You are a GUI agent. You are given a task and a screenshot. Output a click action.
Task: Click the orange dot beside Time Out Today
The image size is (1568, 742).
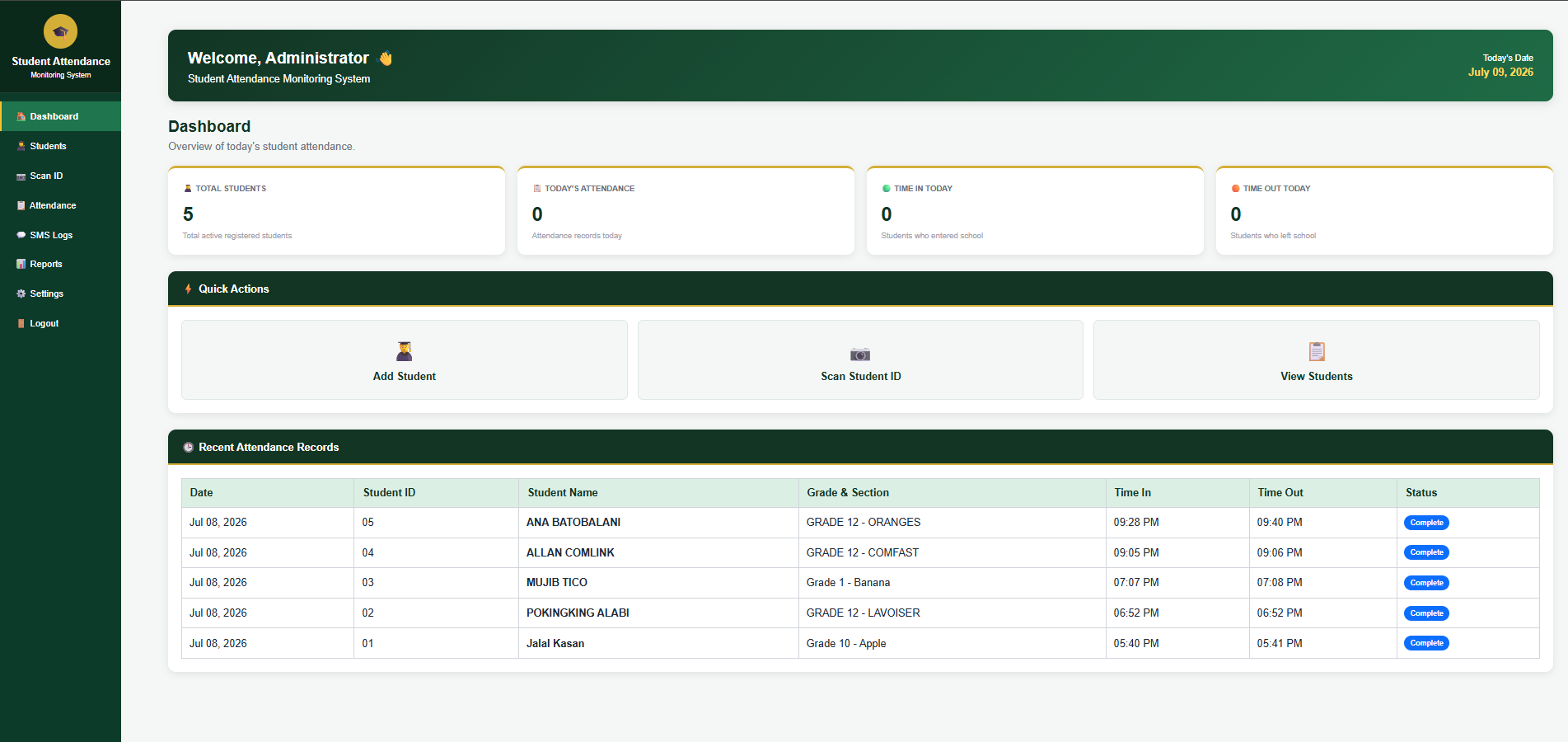point(1236,188)
